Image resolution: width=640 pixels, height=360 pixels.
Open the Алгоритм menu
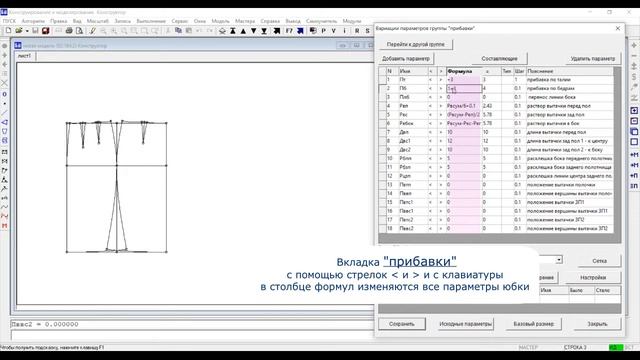point(33,21)
